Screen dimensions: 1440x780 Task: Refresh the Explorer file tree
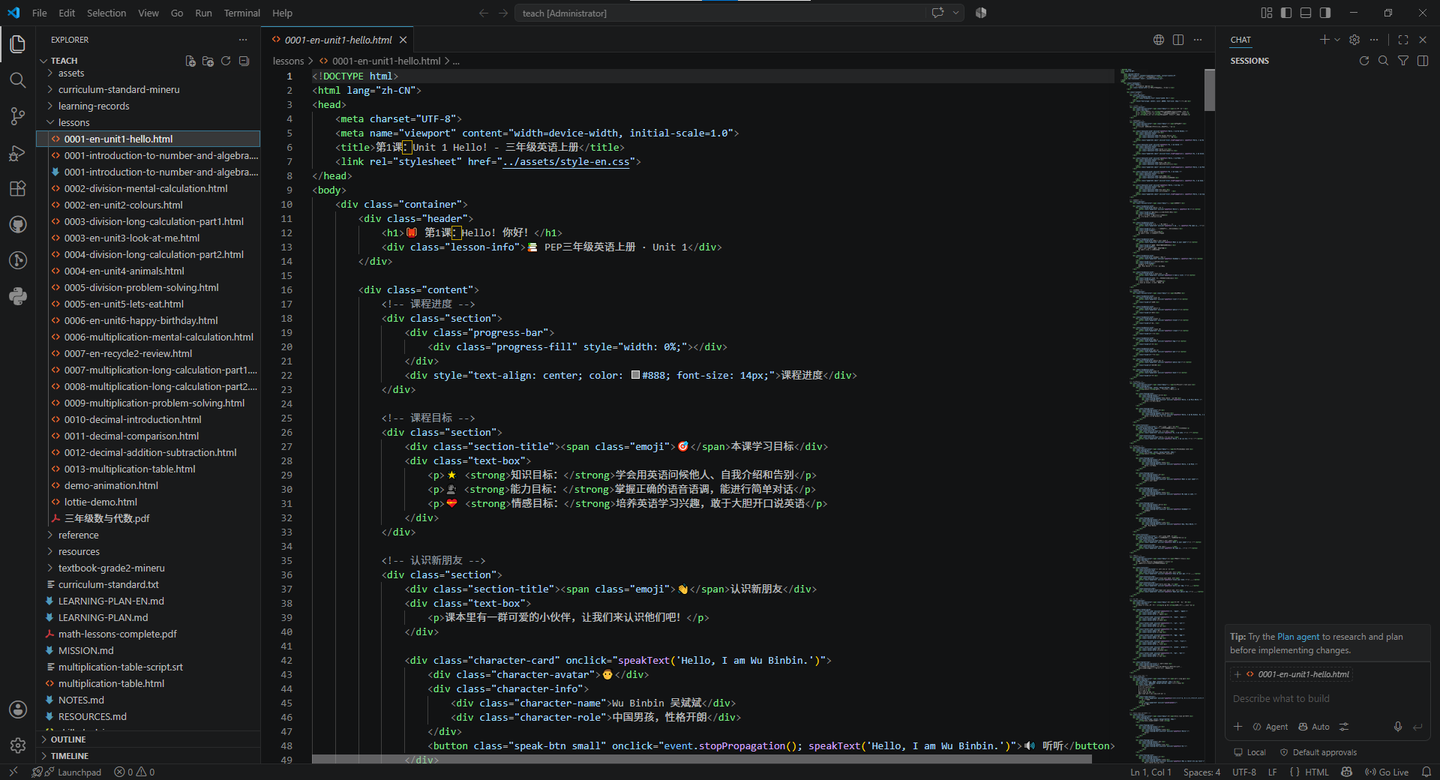[x=226, y=61]
